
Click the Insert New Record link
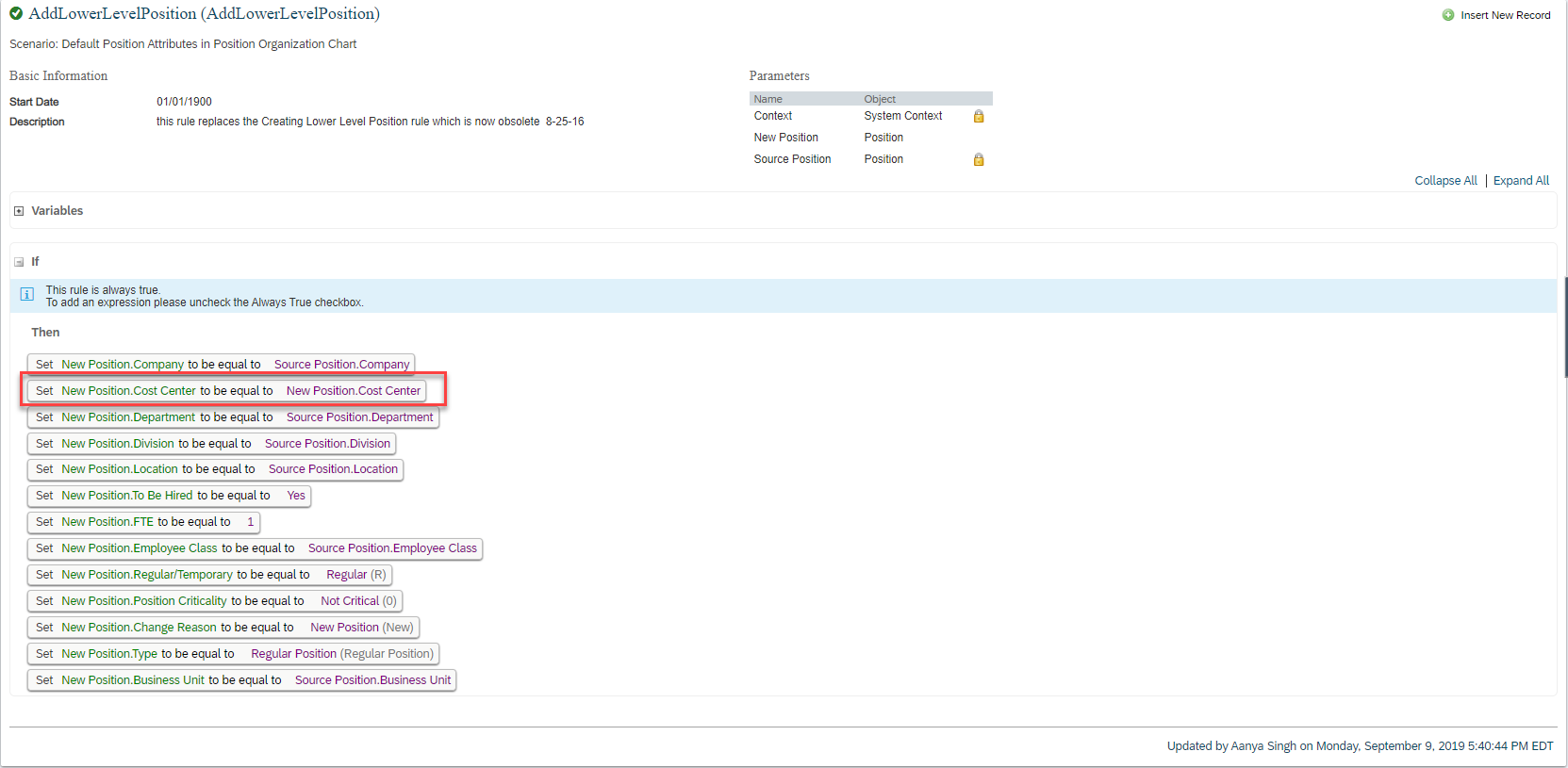(x=1506, y=15)
